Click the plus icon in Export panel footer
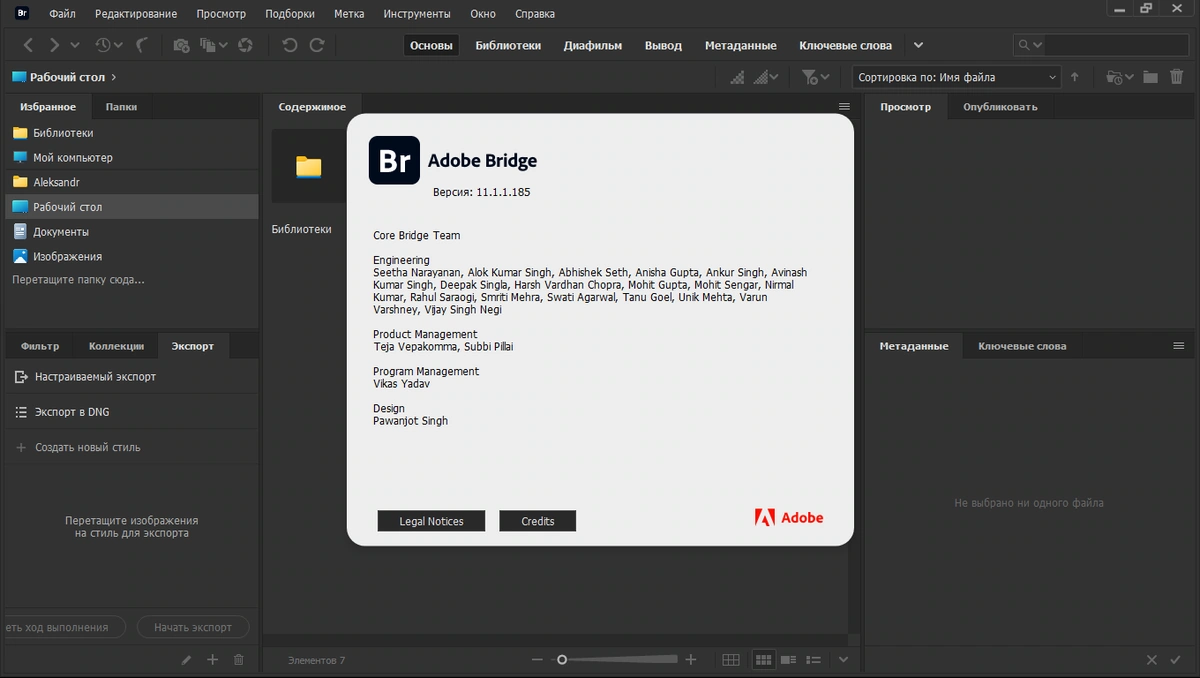The width and height of the screenshot is (1200, 678). [x=212, y=660]
